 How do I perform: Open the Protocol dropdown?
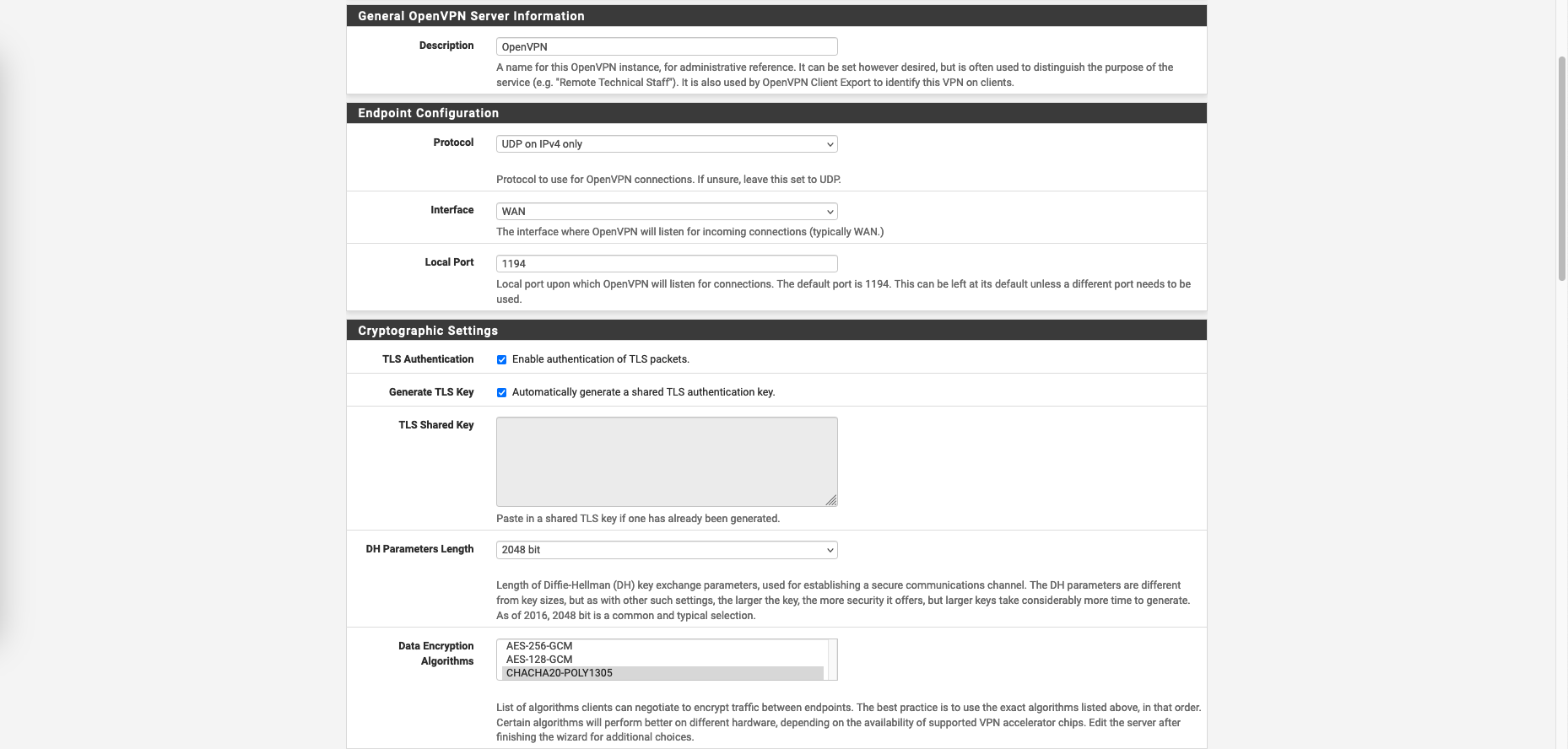pos(666,144)
